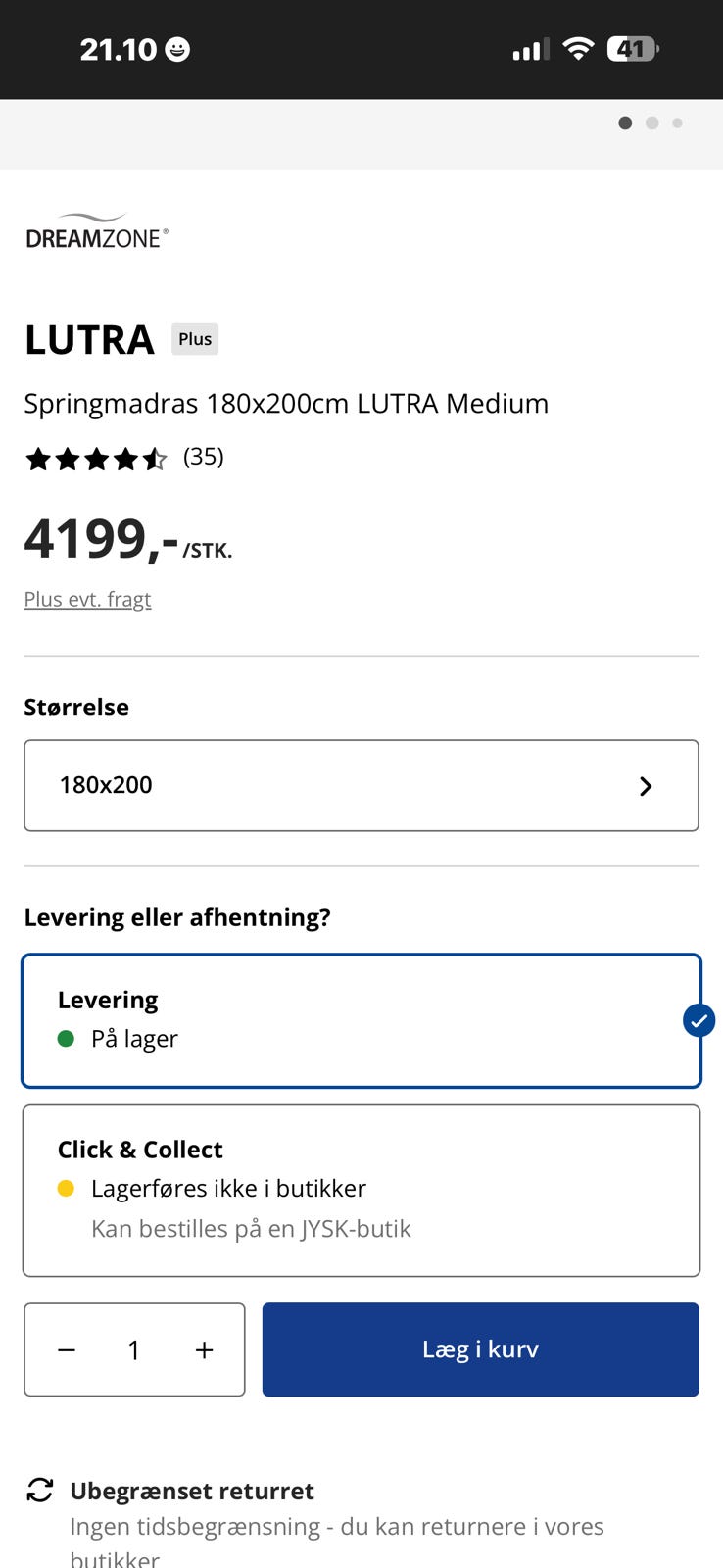Decrease quantity with the minus icon
This screenshot has height=1568, width=723.
point(67,1350)
